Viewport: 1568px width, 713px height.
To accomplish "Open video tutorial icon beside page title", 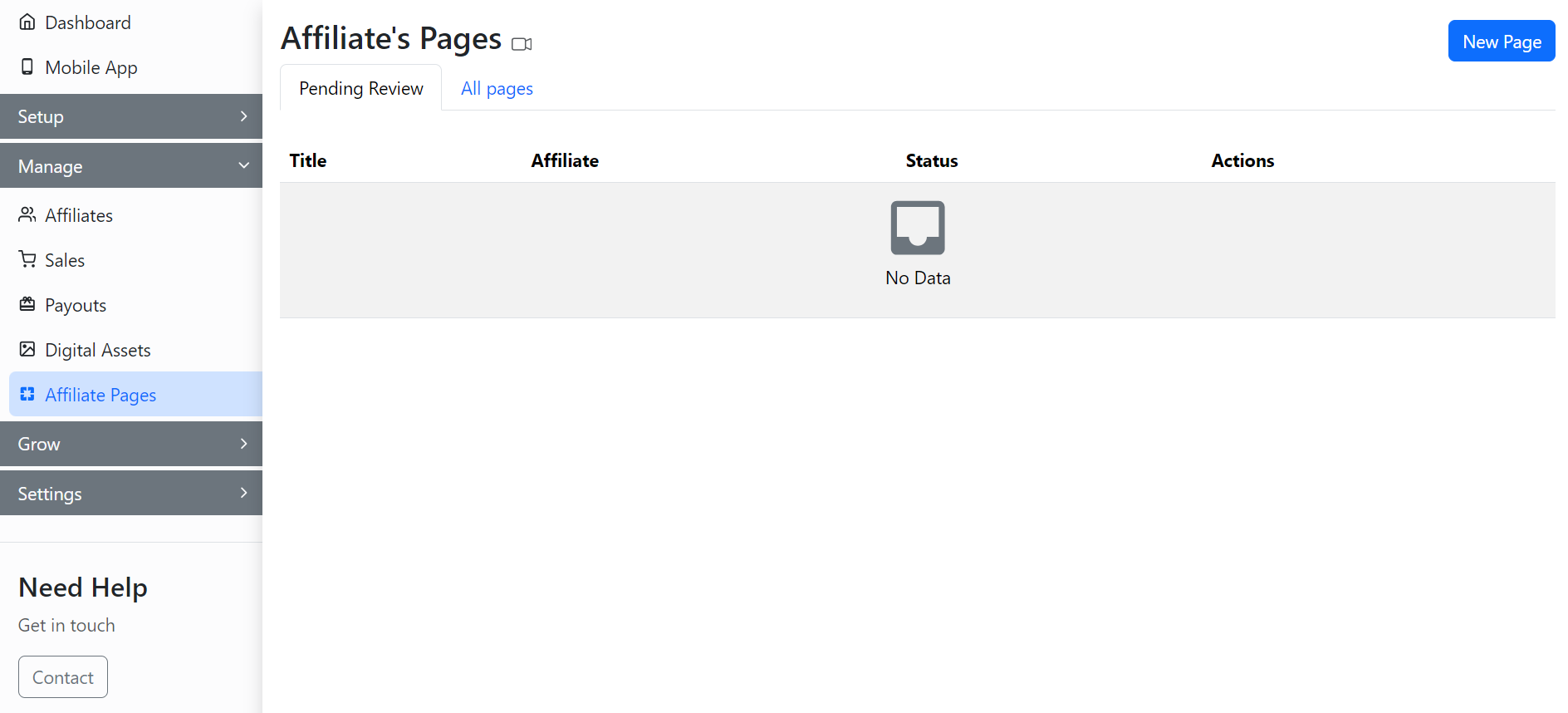I will click(522, 44).
